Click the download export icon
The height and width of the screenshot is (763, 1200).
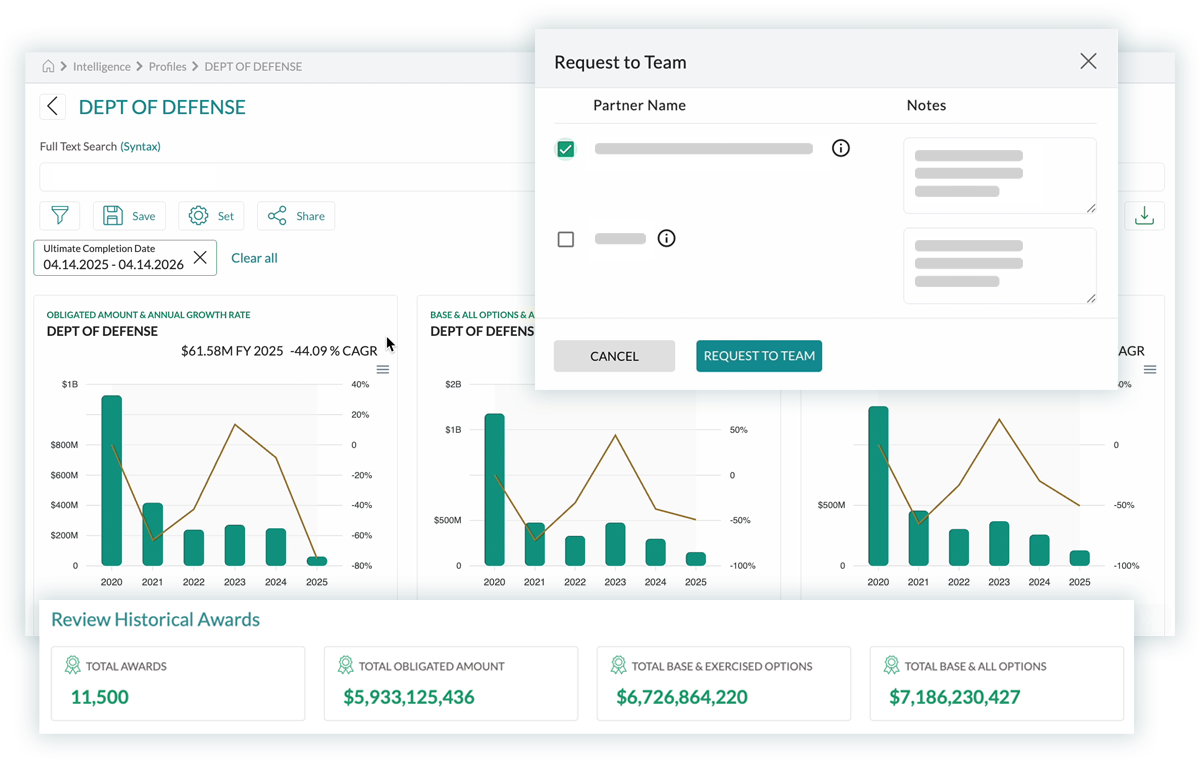[x=1144, y=215]
